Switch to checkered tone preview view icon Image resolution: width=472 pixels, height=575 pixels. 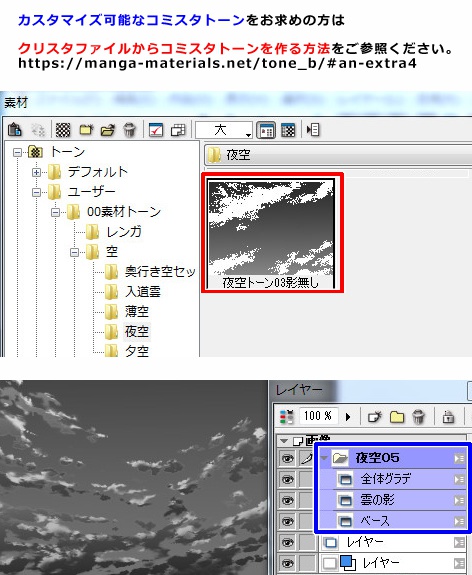[288, 130]
